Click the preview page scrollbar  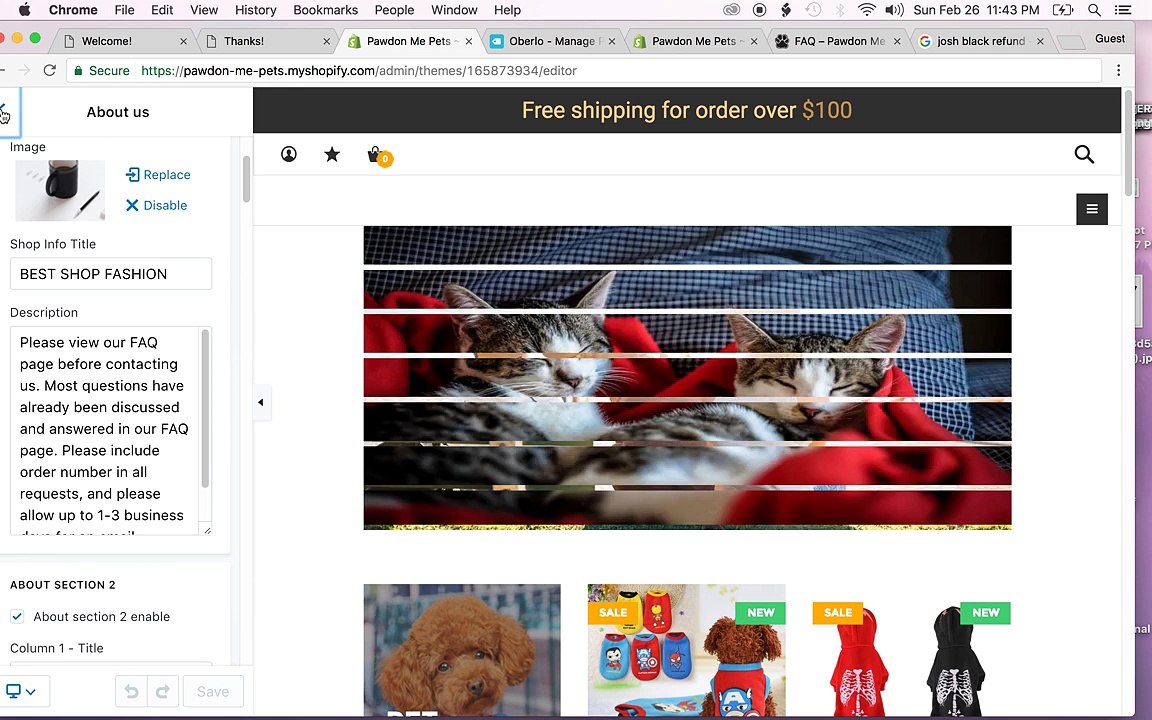pos(1128,143)
